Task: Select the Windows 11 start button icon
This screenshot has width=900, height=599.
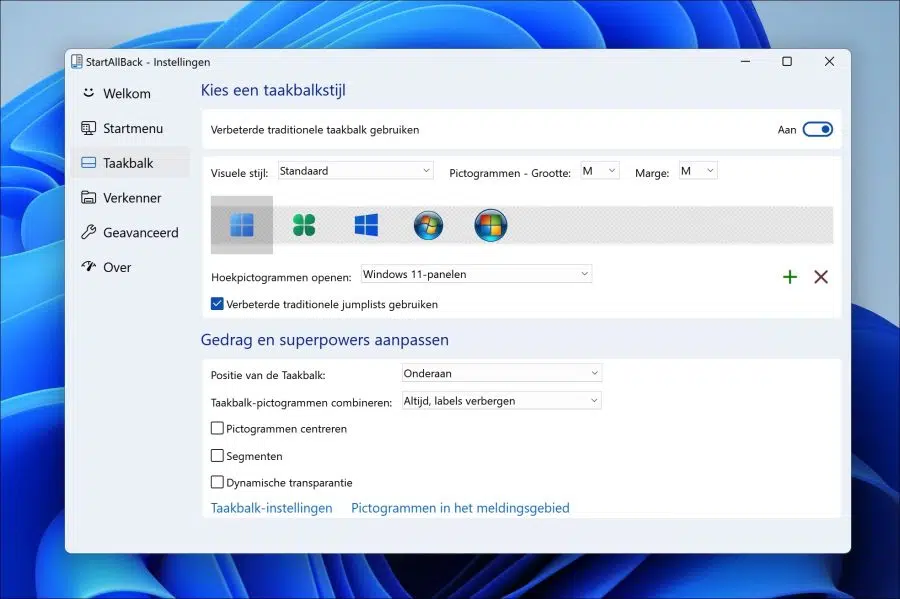Action: [242, 225]
